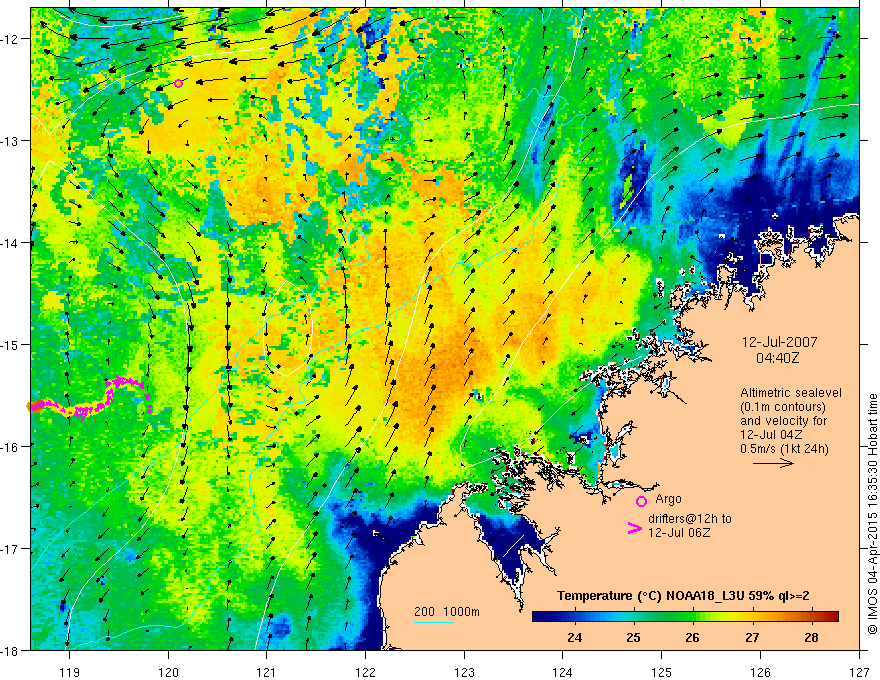Click the magenta drifter legend arrowhead
Viewport: 880px width, 680px height.
point(634,528)
